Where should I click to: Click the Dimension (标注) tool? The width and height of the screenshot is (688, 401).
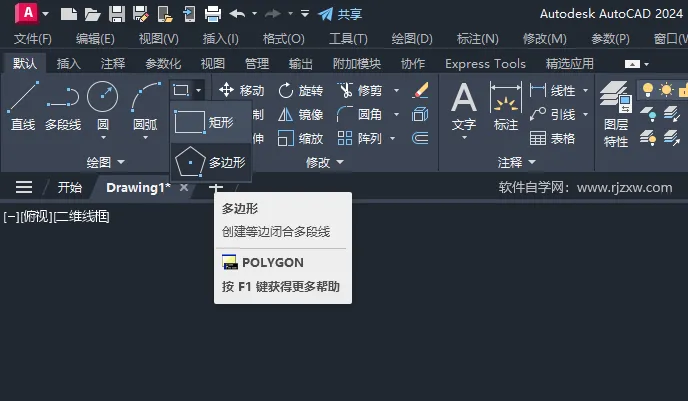[x=506, y=106]
